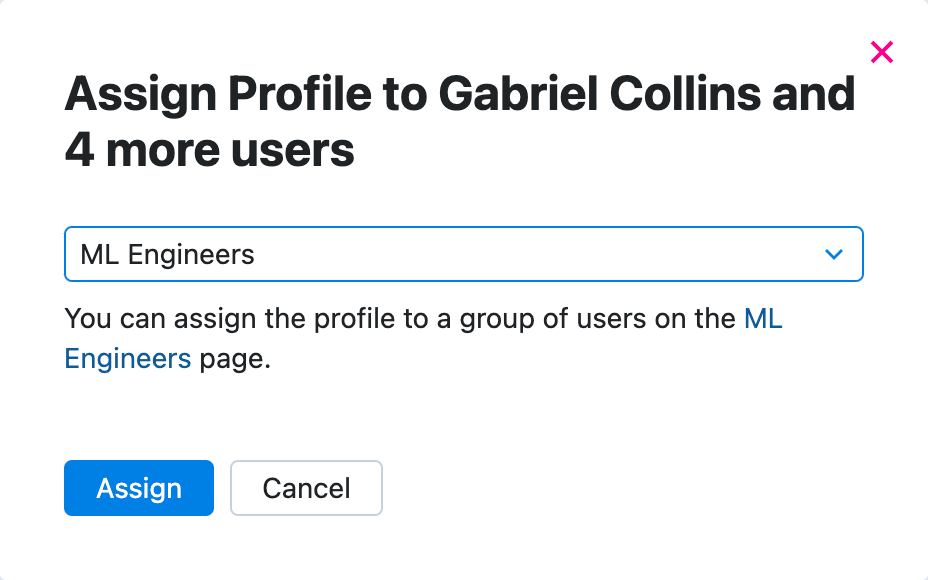The width and height of the screenshot is (928, 580).
Task: Click Cancel instead of assigning
Action: point(306,488)
